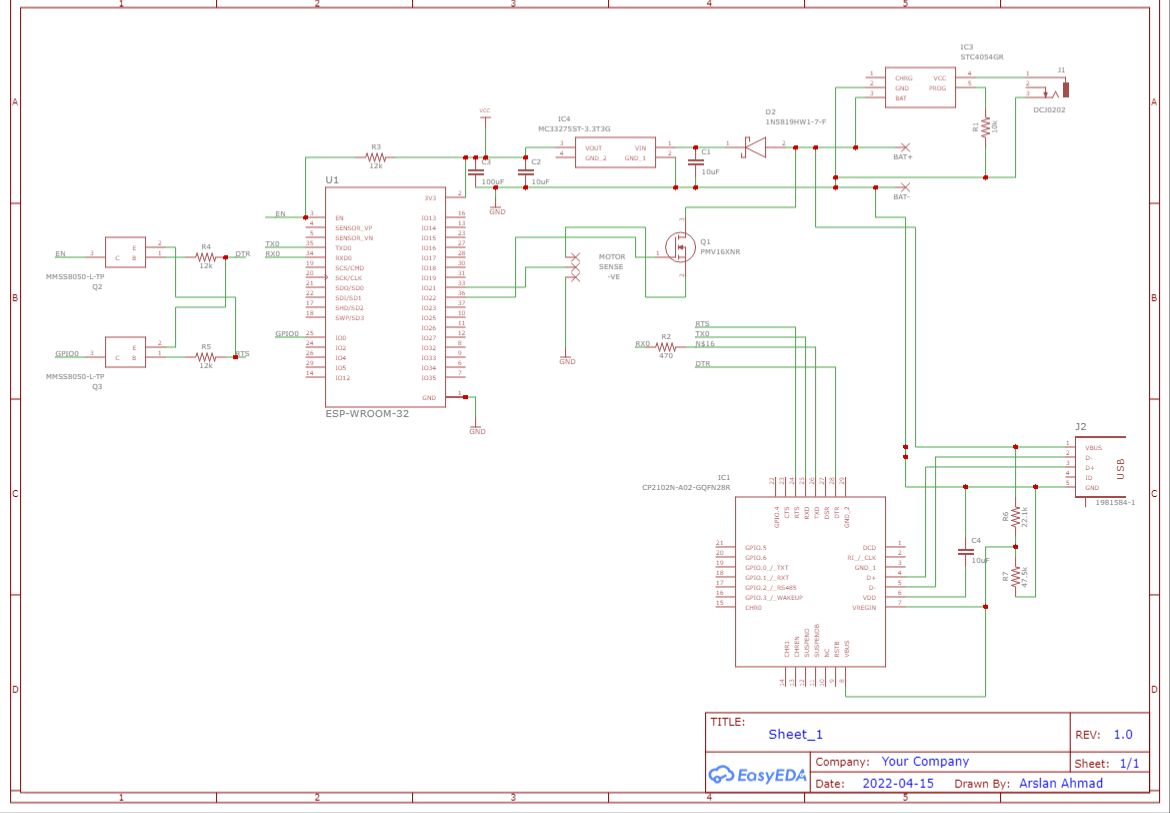Select the R3 12k resistor symbol
The height and width of the screenshot is (813, 1170).
pos(376,157)
